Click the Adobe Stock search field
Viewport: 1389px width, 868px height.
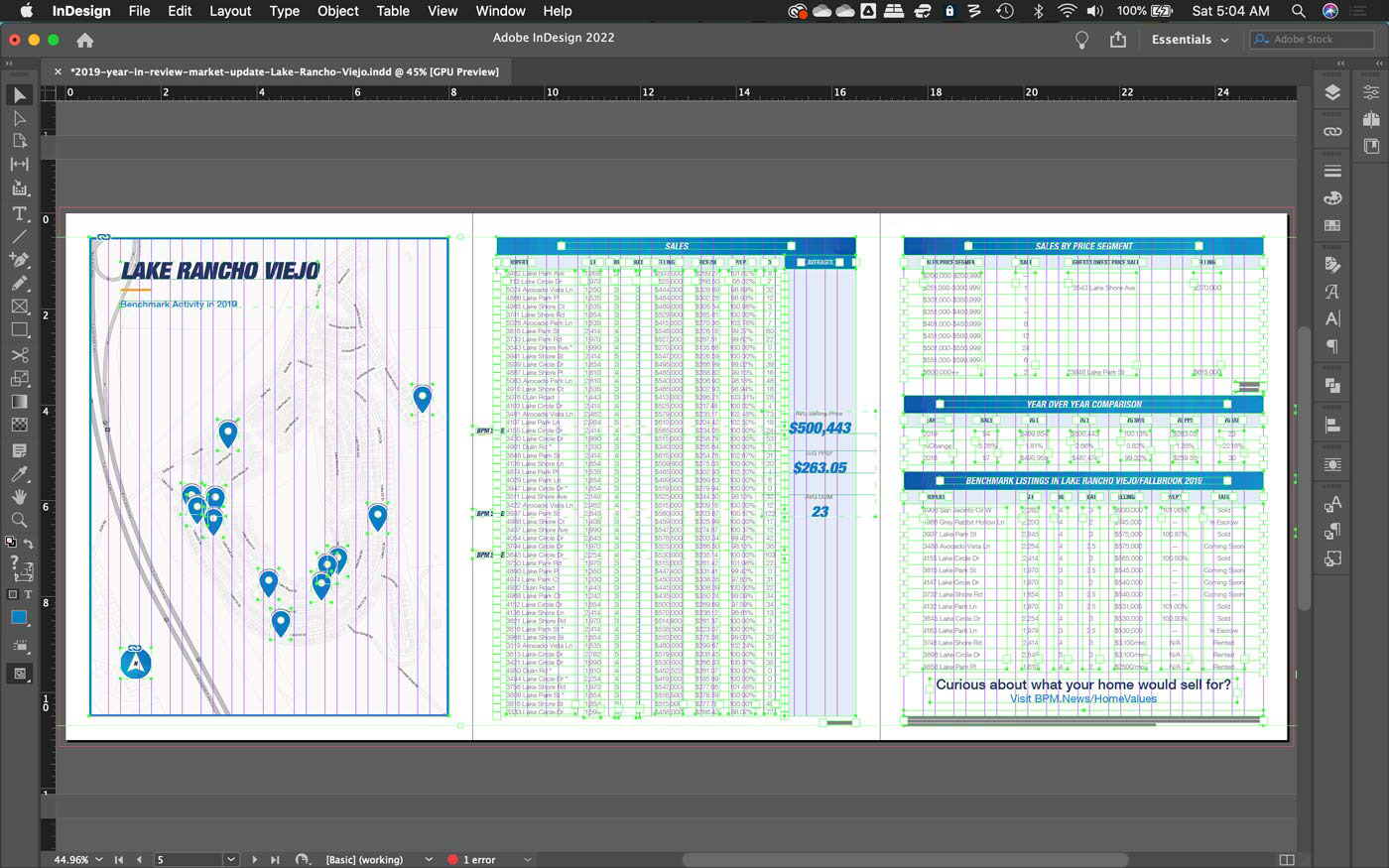click(1312, 40)
